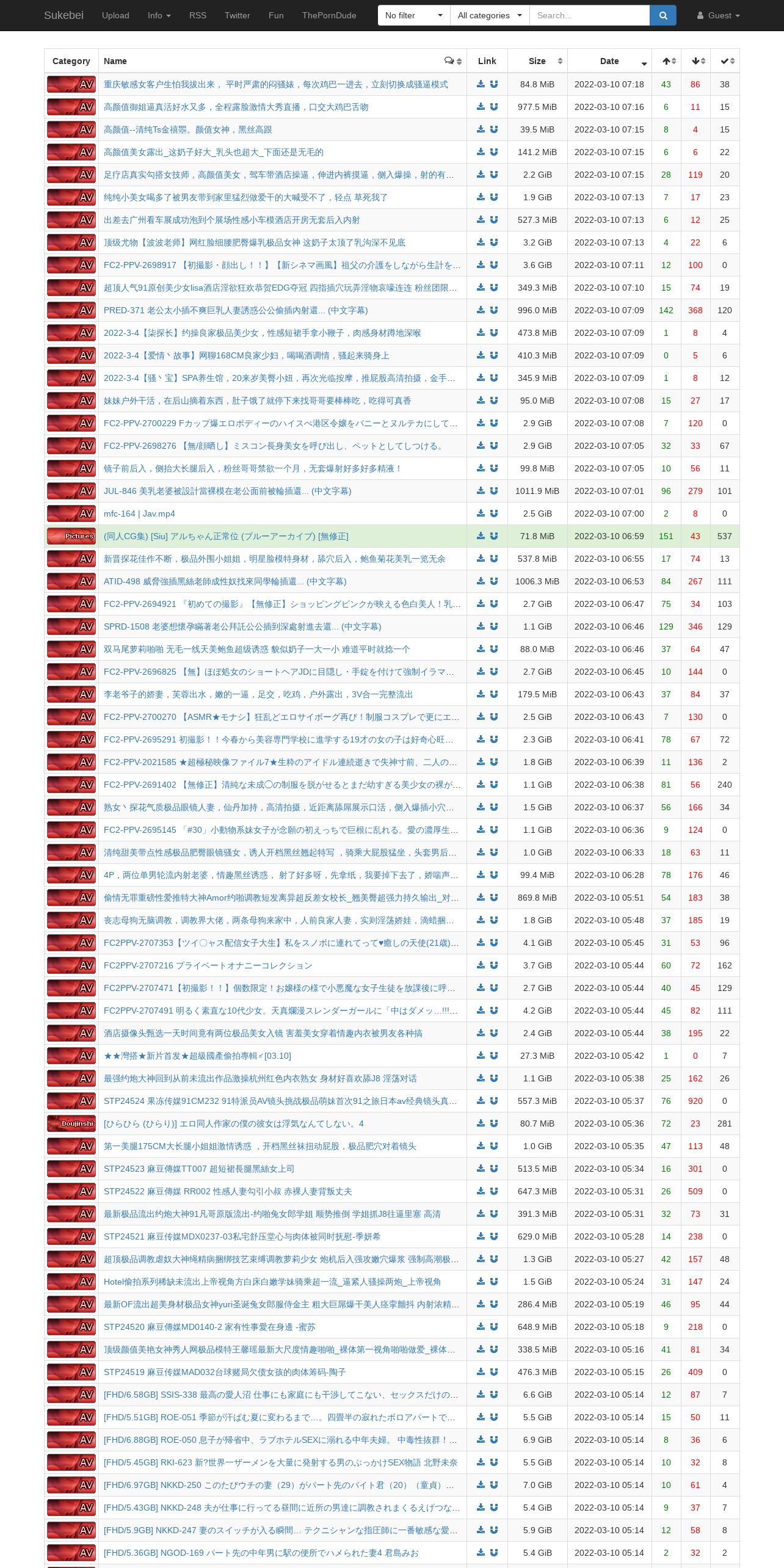Click the Search input field
This screenshot has width=784, height=1568.
pyautogui.click(x=589, y=15)
